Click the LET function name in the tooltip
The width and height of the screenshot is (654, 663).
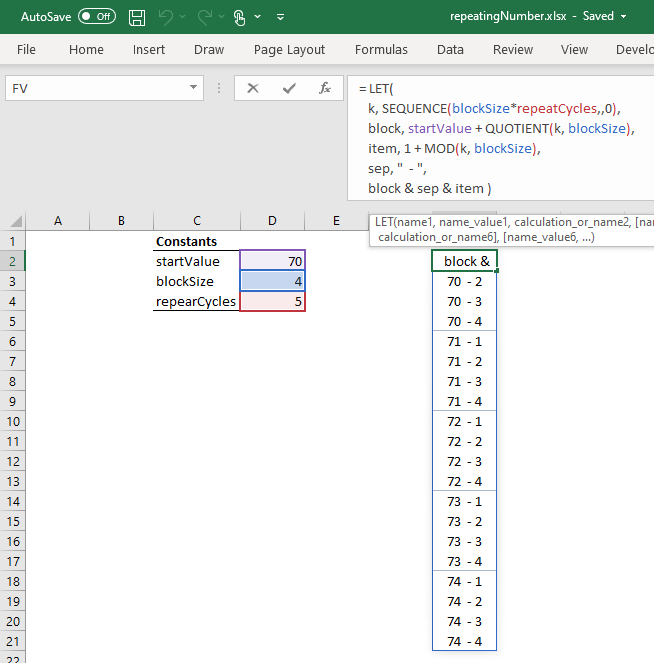[384, 221]
